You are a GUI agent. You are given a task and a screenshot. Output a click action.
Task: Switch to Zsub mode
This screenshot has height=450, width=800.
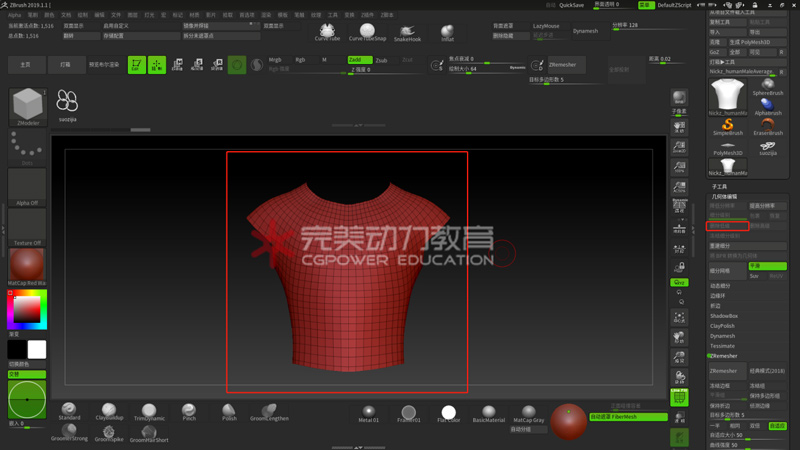382,60
